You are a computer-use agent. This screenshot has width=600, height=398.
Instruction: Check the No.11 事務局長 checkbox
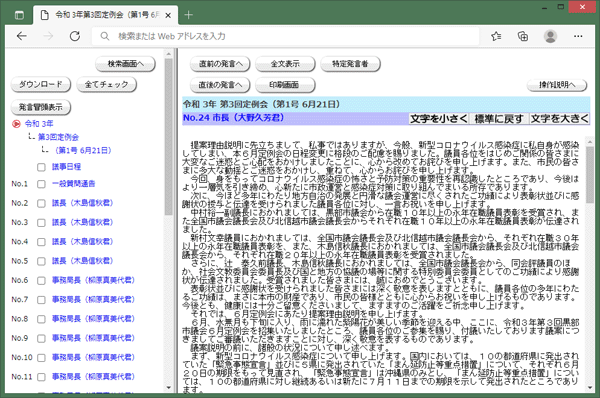[41, 377]
